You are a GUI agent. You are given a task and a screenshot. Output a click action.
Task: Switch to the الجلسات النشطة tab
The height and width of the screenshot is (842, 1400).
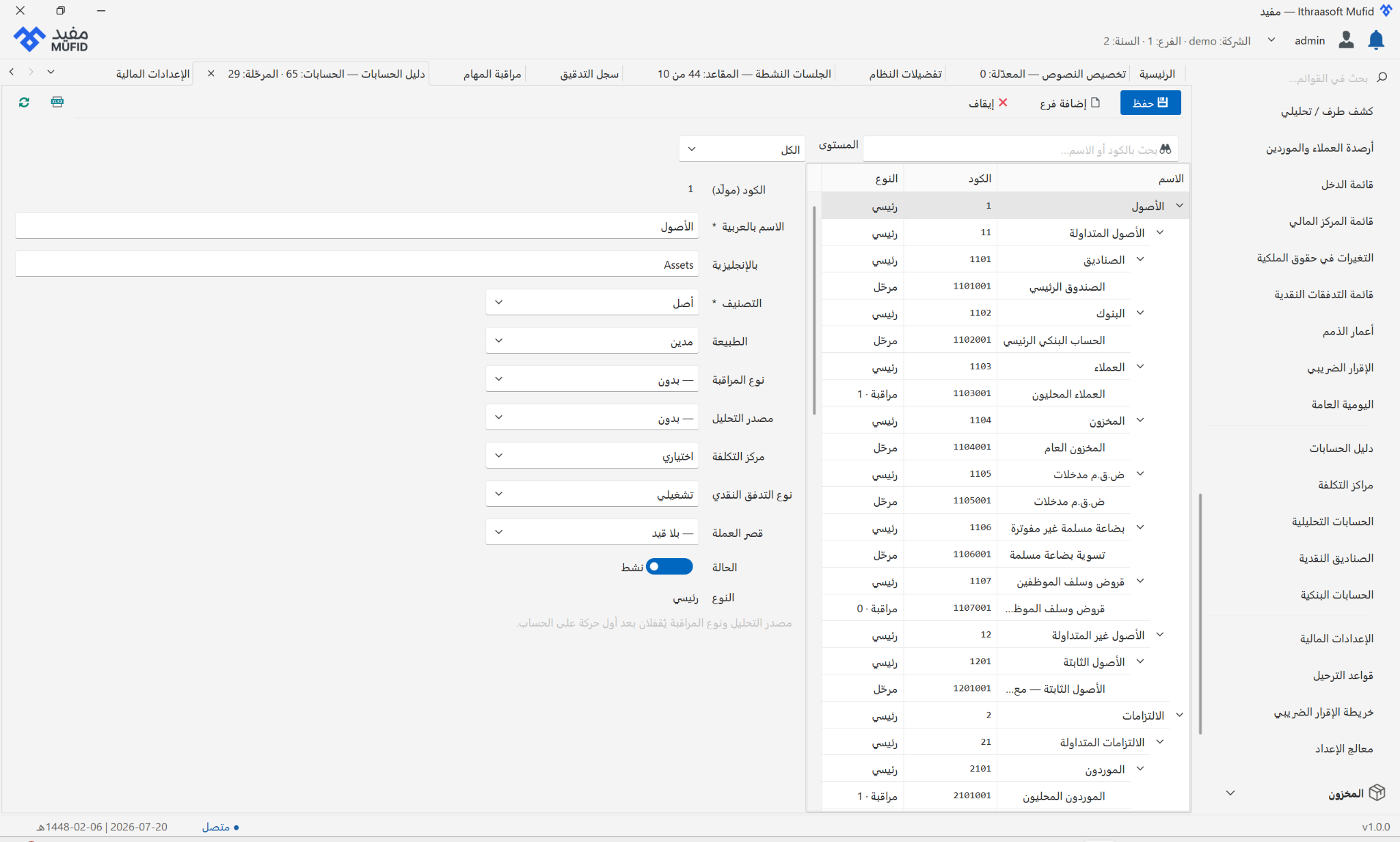click(x=744, y=73)
